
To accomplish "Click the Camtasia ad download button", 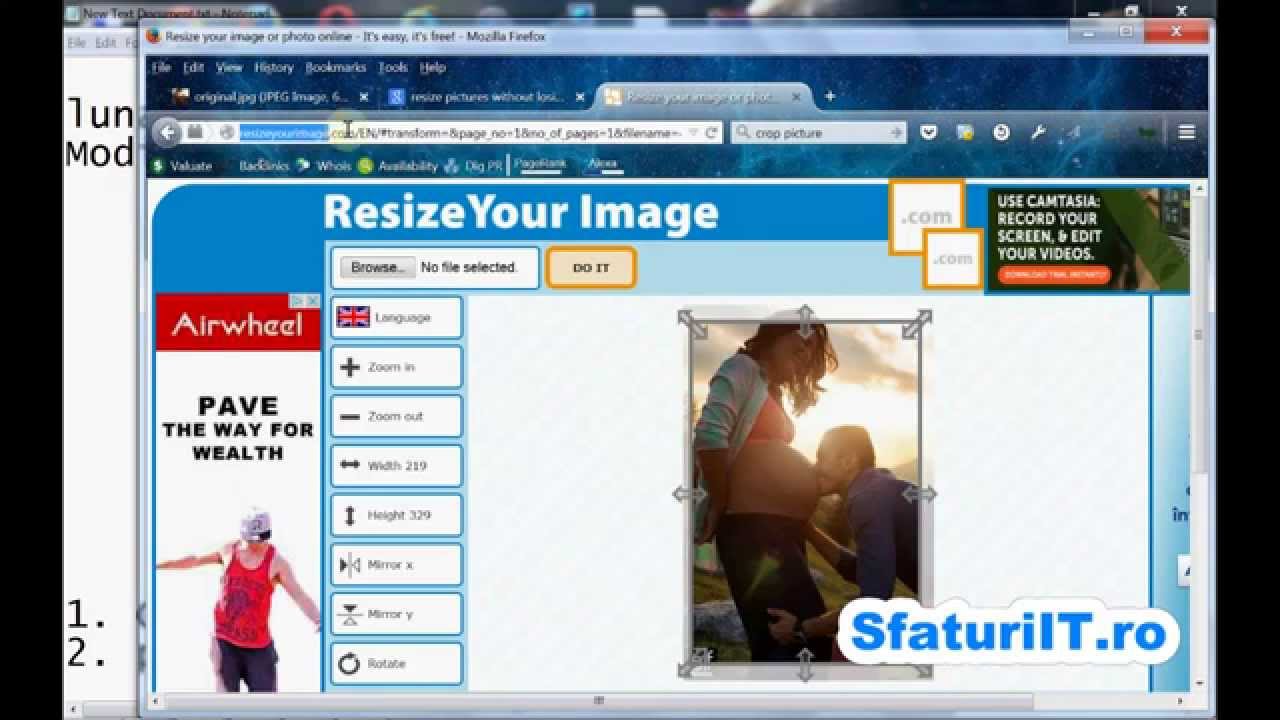I will (x=1052, y=275).
